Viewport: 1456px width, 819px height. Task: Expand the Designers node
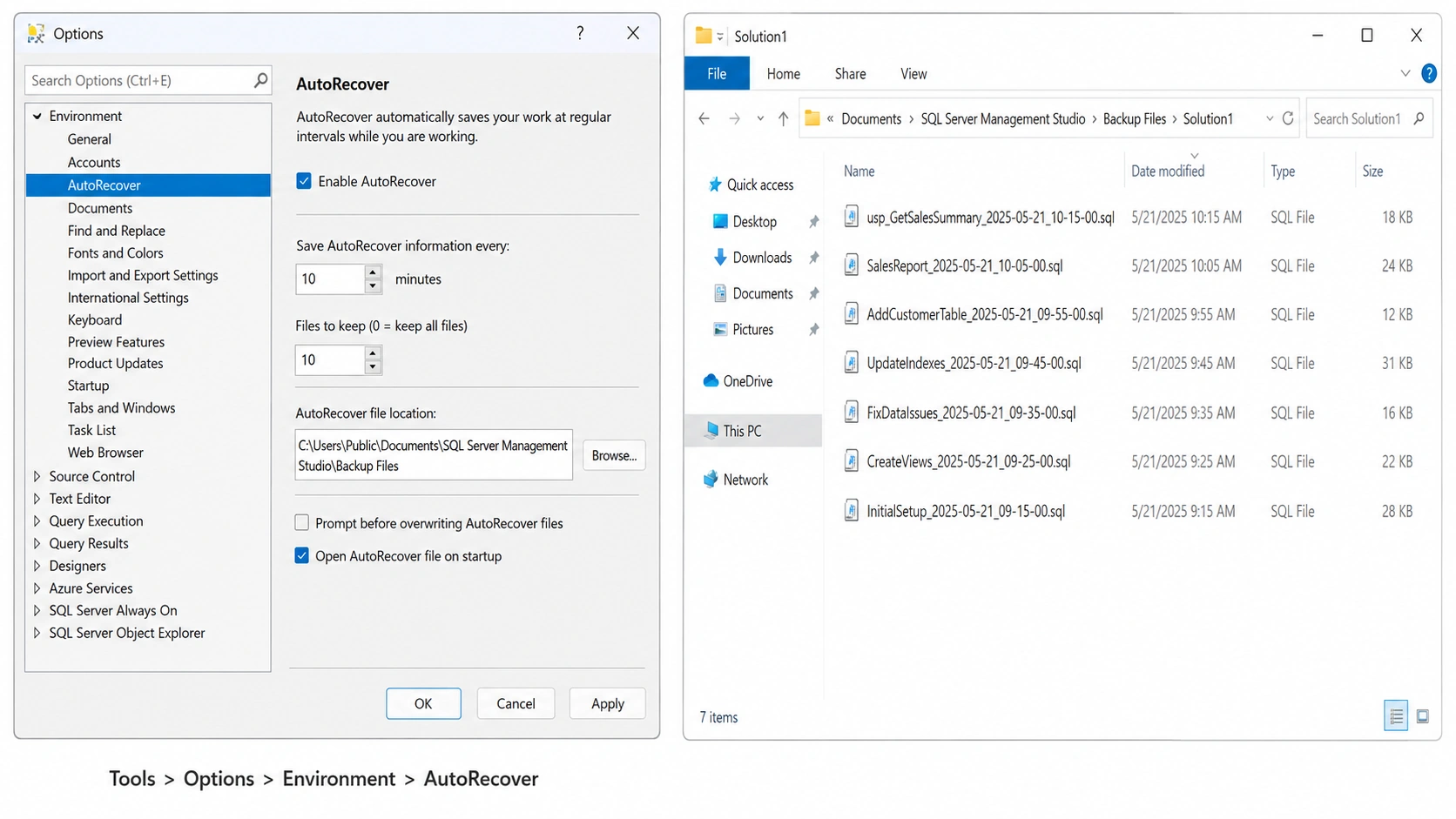click(x=37, y=566)
